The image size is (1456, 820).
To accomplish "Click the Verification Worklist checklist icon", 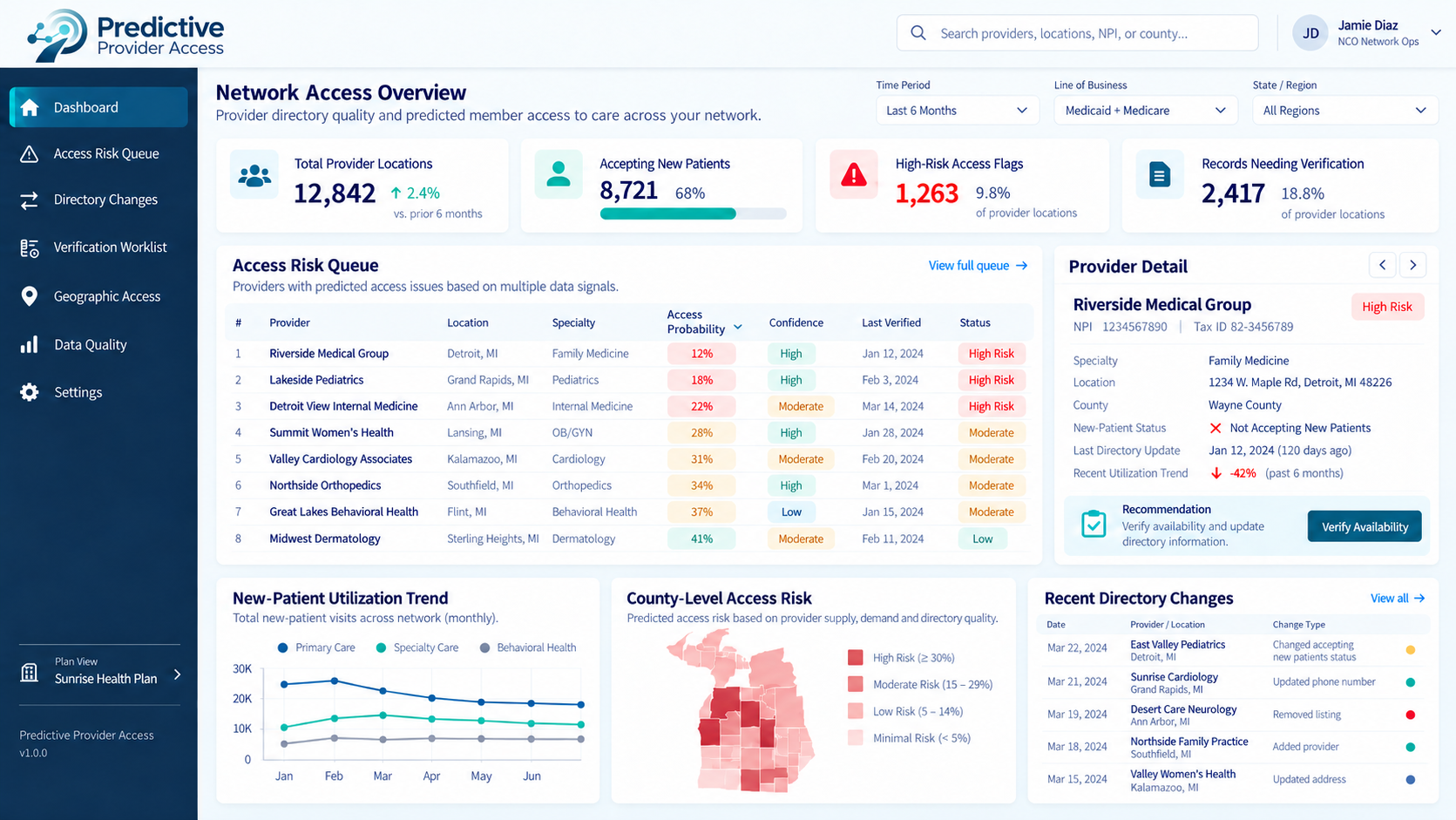I will tap(30, 248).
